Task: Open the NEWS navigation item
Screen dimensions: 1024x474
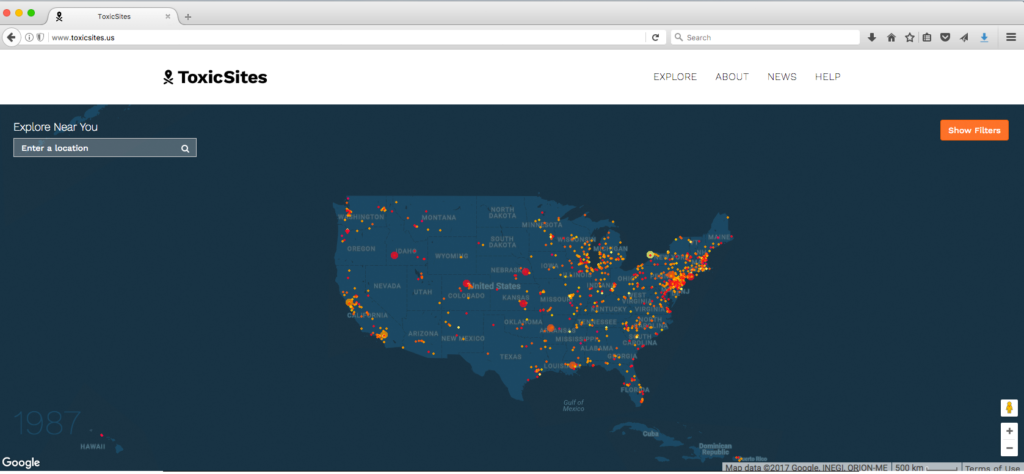Action: [782, 77]
